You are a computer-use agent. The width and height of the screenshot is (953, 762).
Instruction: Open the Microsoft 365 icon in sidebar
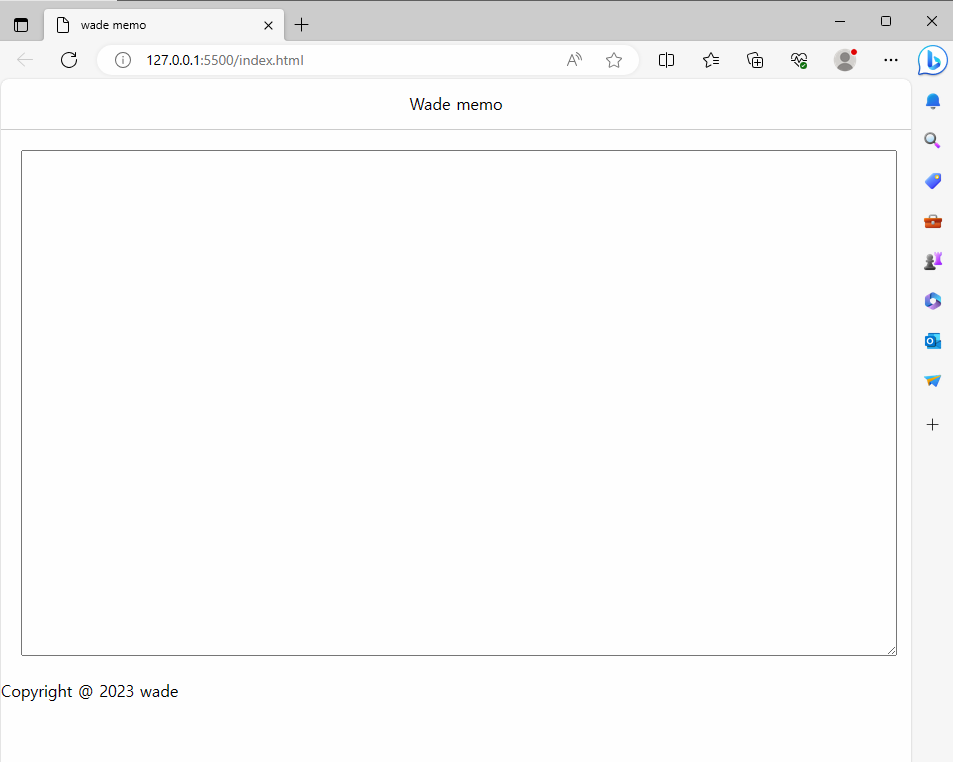pos(933,301)
